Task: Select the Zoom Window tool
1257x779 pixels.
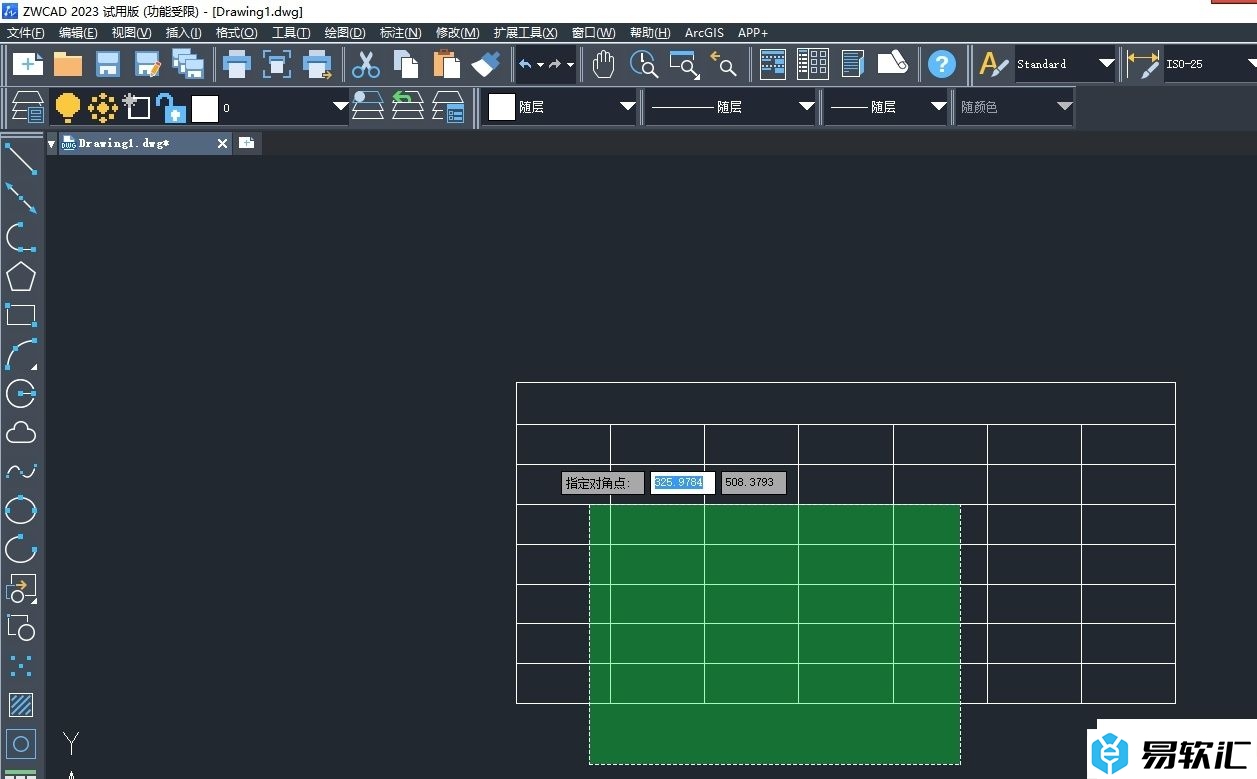Action: click(684, 65)
